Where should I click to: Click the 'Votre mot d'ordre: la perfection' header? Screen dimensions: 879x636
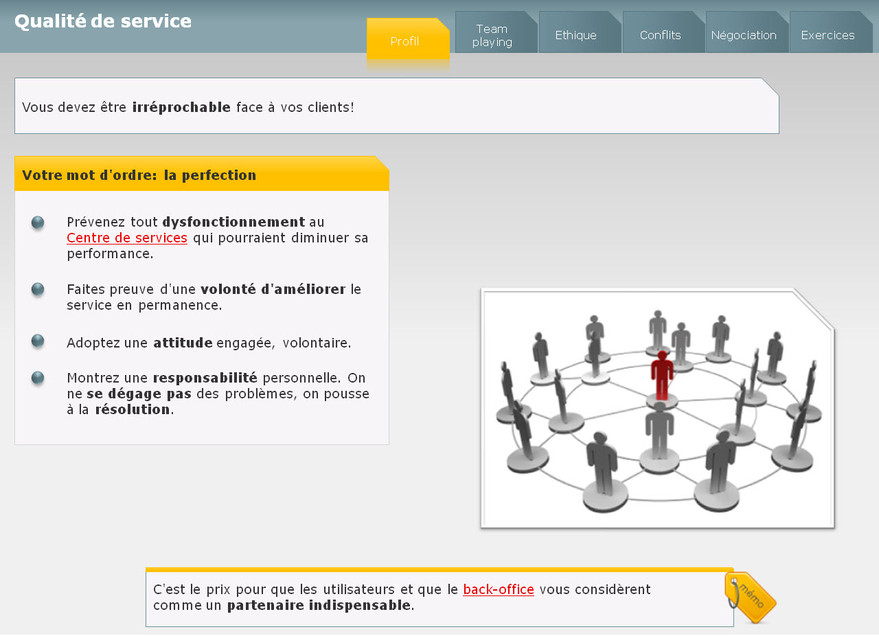pos(140,175)
